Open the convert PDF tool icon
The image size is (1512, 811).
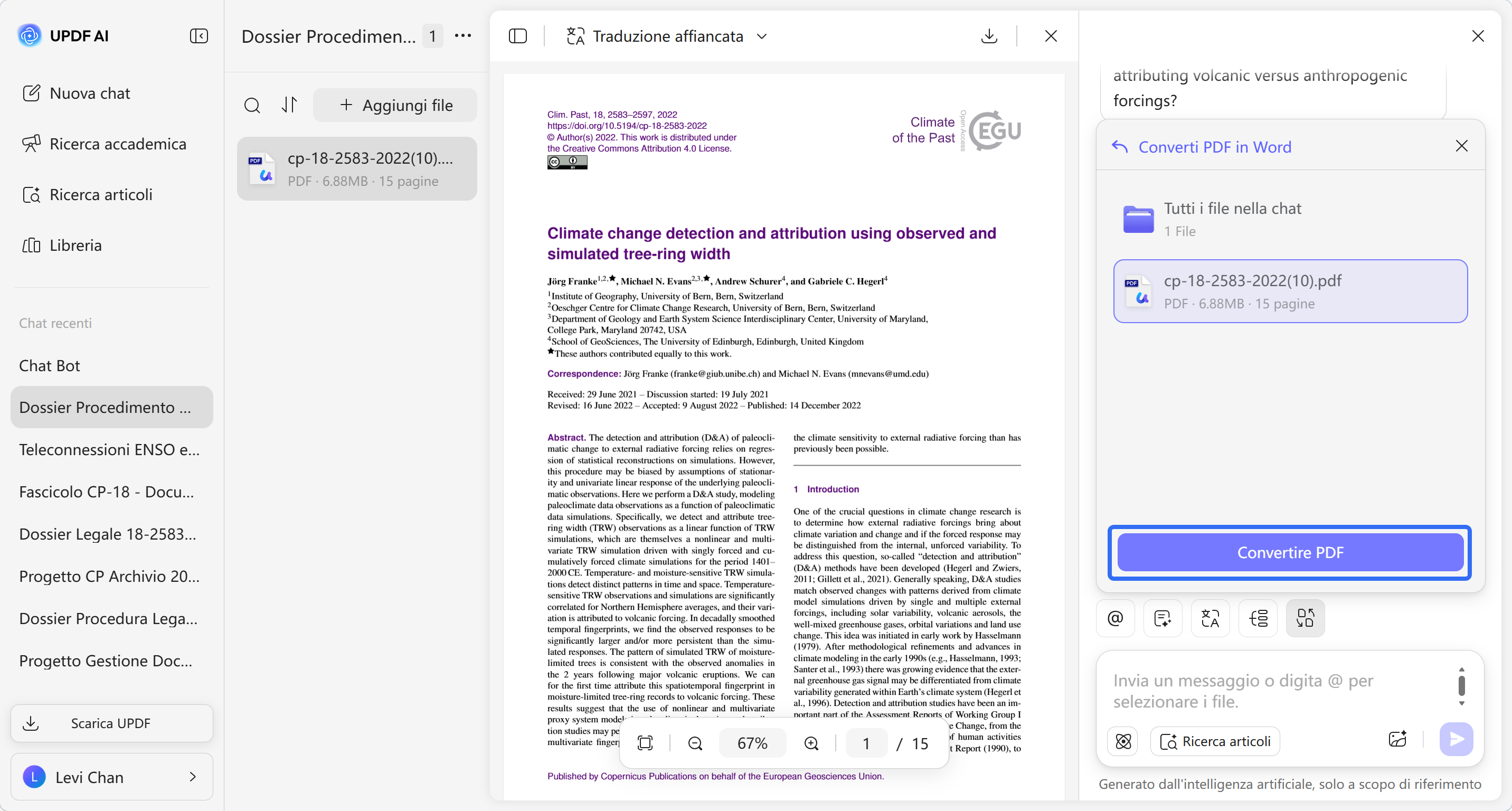[x=1305, y=618]
